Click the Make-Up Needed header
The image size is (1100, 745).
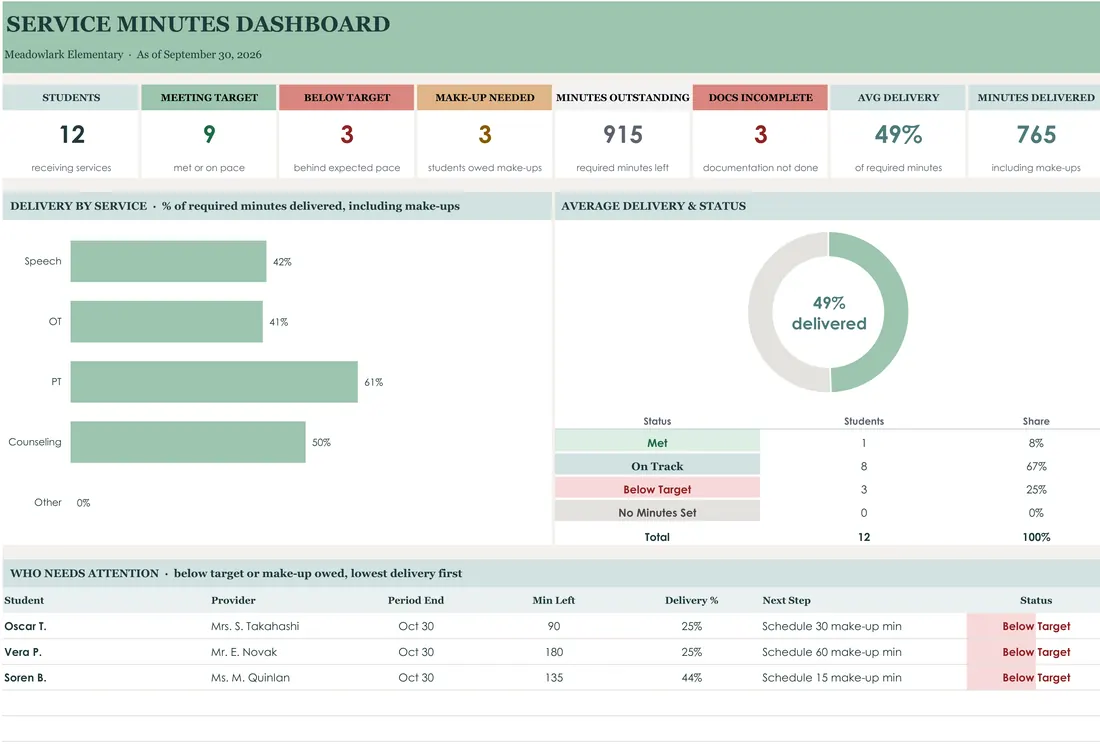(x=485, y=98)
